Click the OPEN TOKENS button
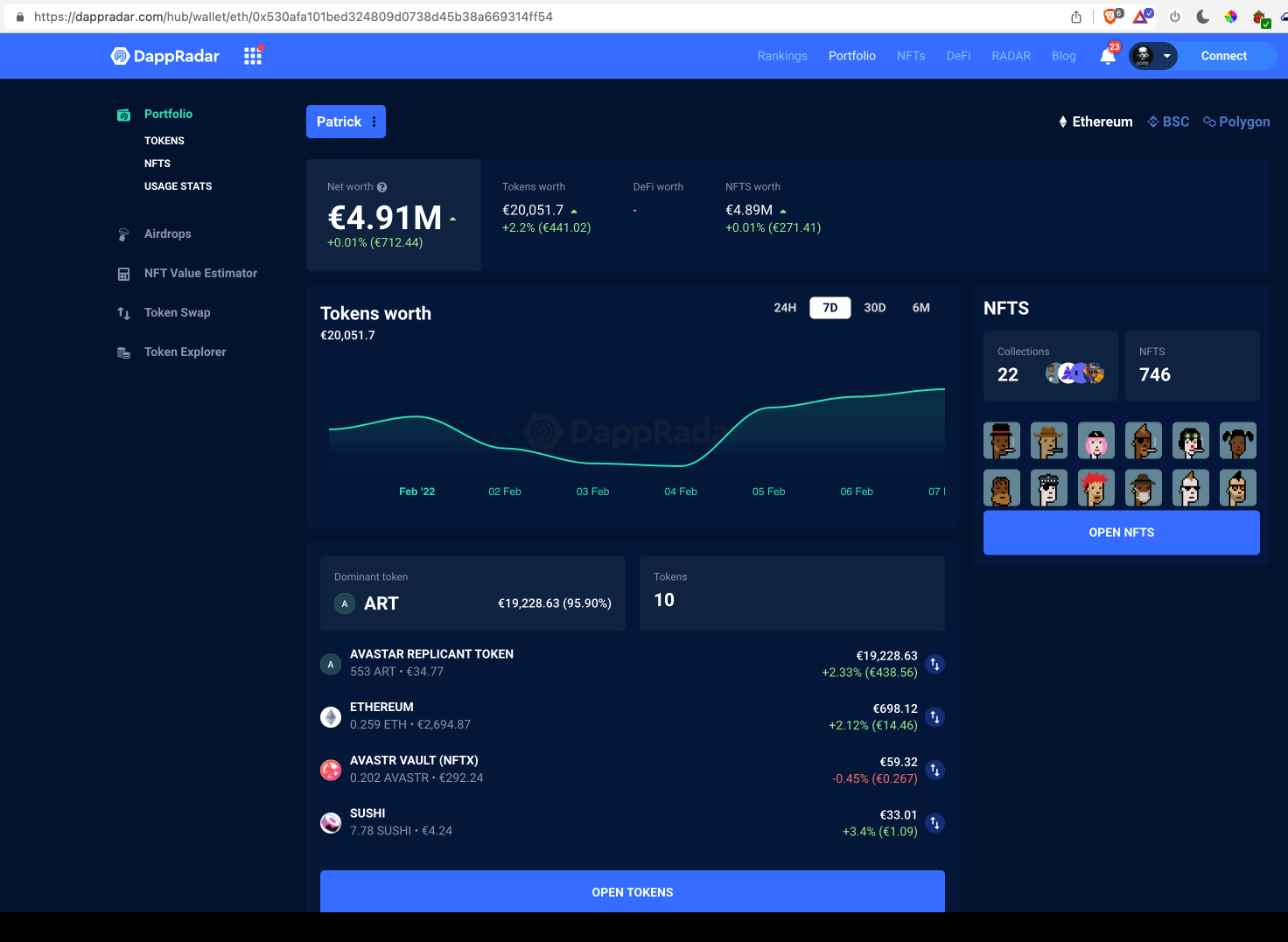1288x942 pixels. (633, 891)
